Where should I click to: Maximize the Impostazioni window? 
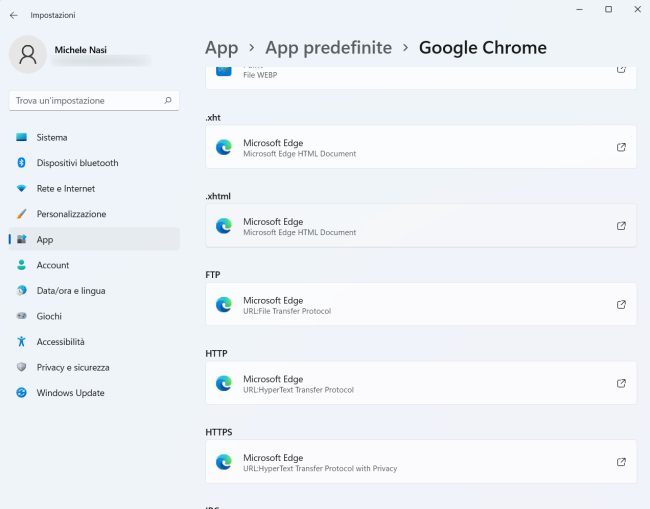coord(609,9)
